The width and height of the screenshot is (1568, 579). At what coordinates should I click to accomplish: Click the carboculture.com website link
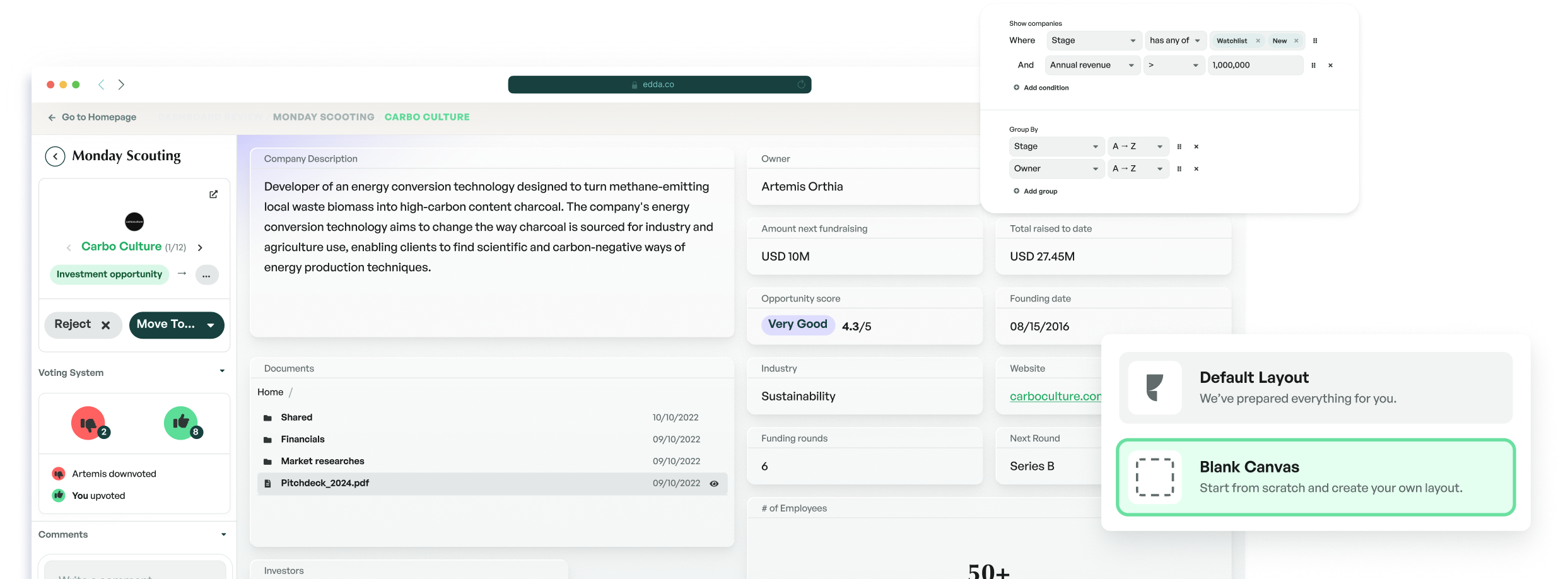[x=1055, y=396]
